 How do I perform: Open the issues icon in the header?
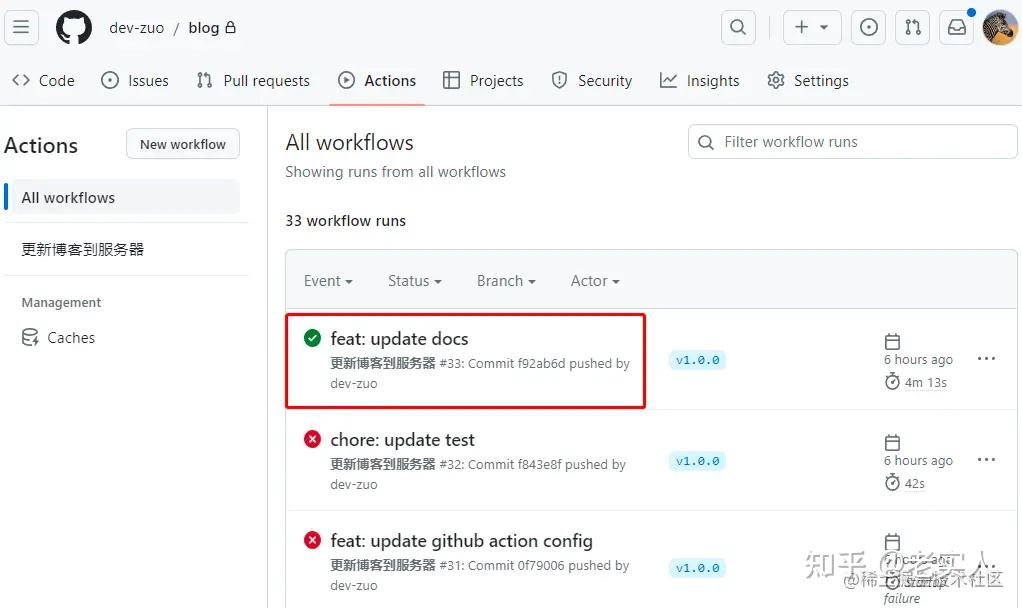pos(867,27)
